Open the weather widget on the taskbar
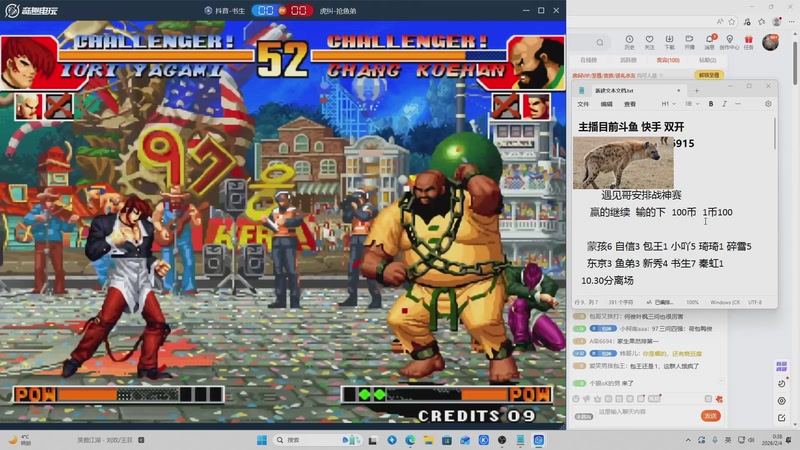 [x=20, y=440]
